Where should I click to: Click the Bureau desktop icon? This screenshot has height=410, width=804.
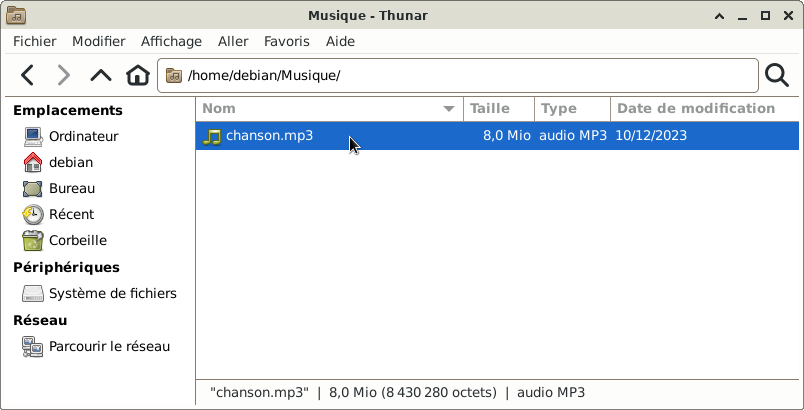[32, 189]
